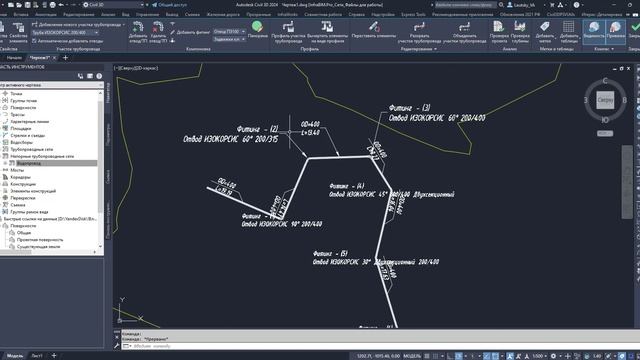This screenshot has width=640, height=360.
Task: Open the Autodesk App Store cart icon
Action: point(552,5)
